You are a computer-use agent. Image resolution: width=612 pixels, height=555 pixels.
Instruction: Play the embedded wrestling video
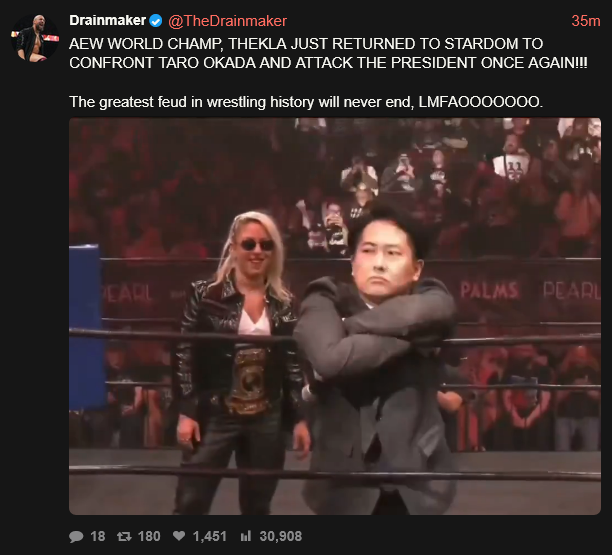tap(335, 317)
